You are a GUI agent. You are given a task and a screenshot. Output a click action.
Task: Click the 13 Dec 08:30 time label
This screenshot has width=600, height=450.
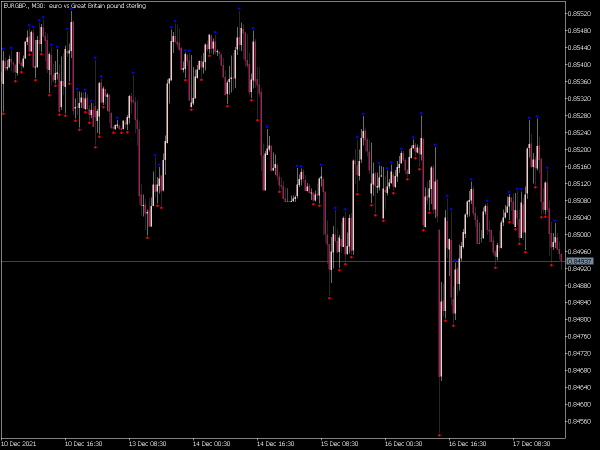pyautogui.click(x=149, y=443)
